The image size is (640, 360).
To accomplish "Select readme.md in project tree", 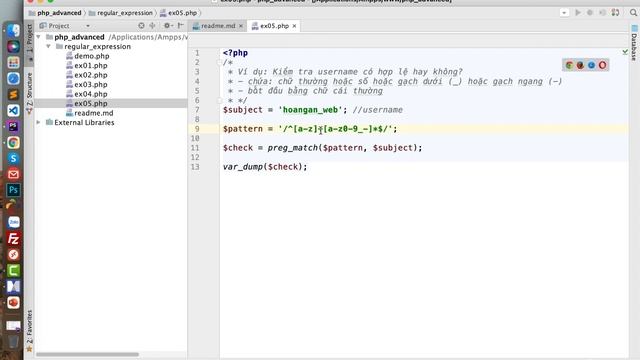I will click(x=93, y=113).
